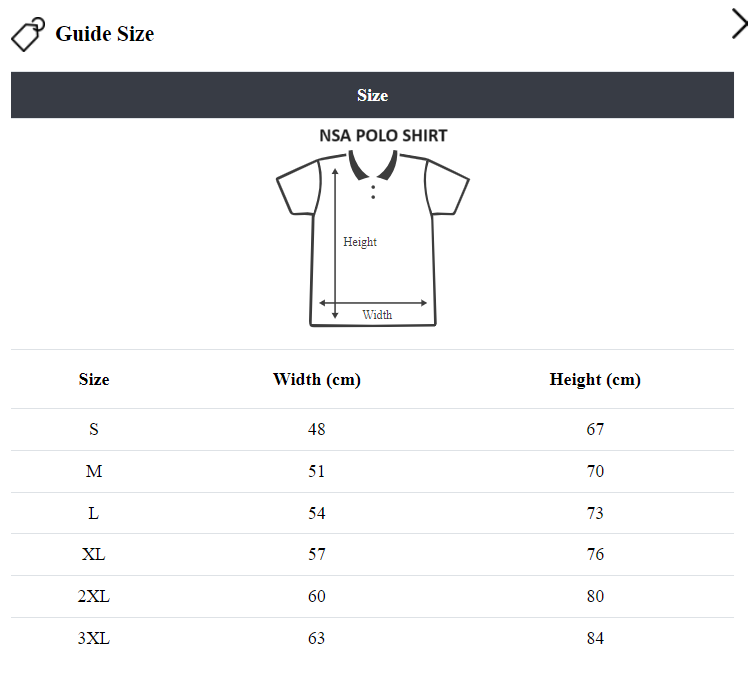Image resolution: width=748 pixels, height=684 pixels.
Task: Select the M size row label
Action: (94, 472)
